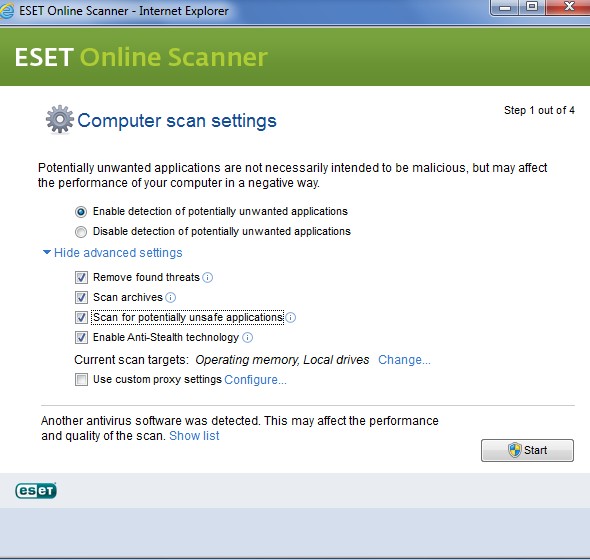Enable Use custom proxy settings checkbox
Viewport: 590px width, 560px height.
(x=81, y=380)
